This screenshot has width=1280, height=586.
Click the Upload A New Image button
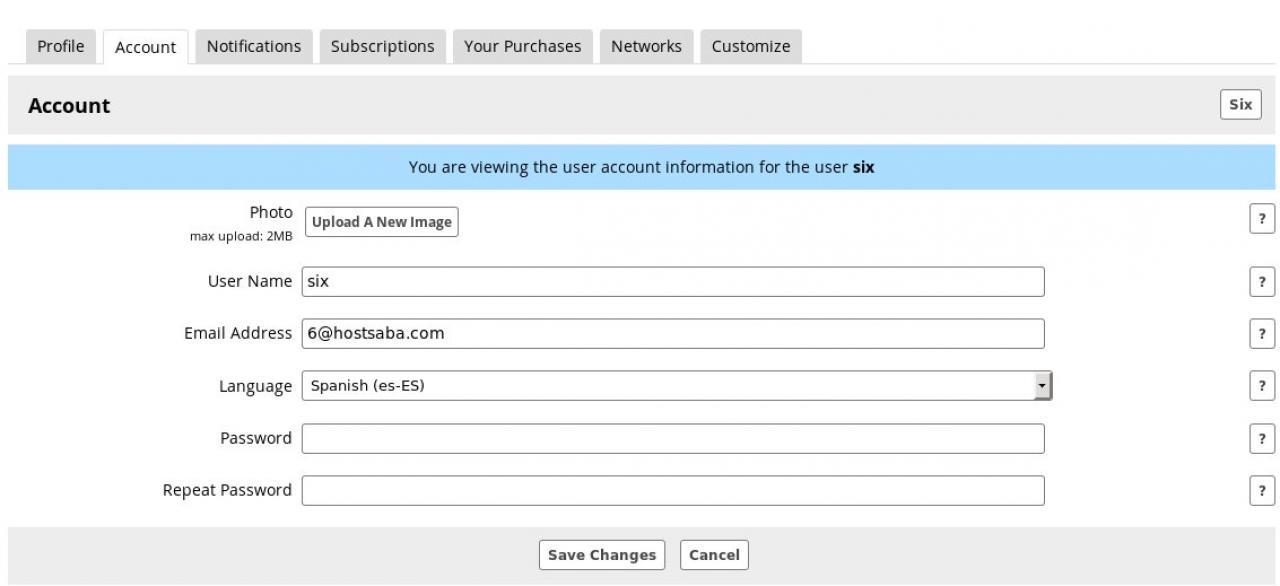pos(381,222)
